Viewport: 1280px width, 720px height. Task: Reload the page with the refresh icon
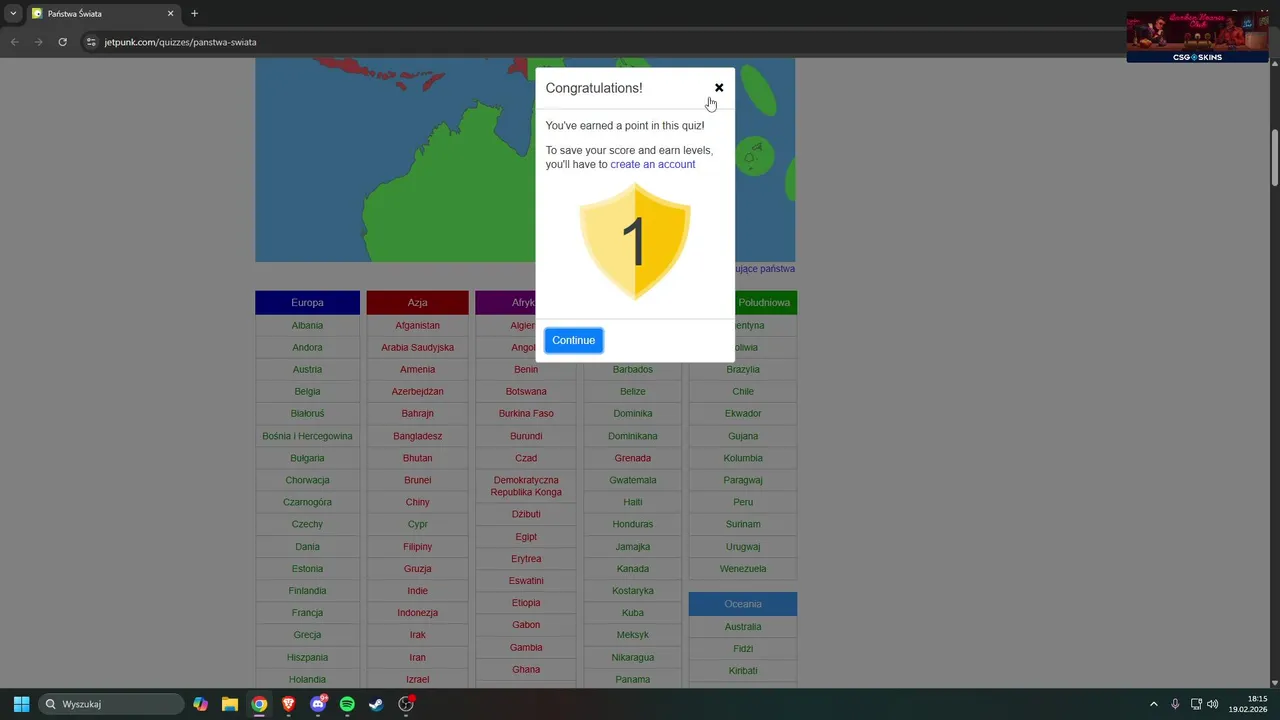click(x=62, y=42)
